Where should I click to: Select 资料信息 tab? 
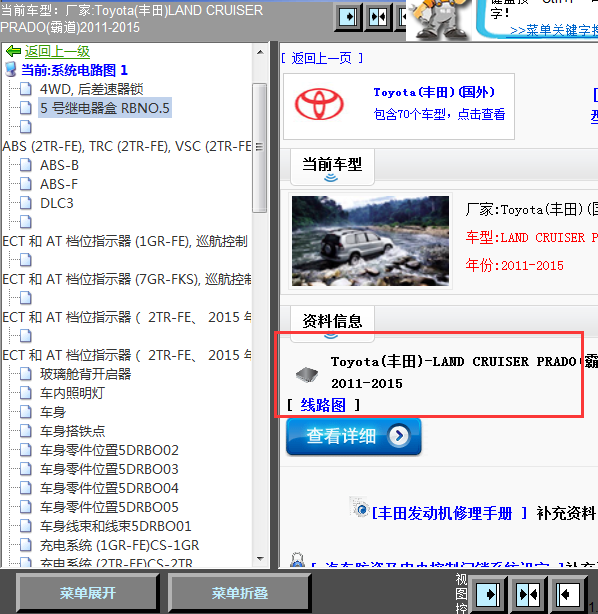point(332,322)
